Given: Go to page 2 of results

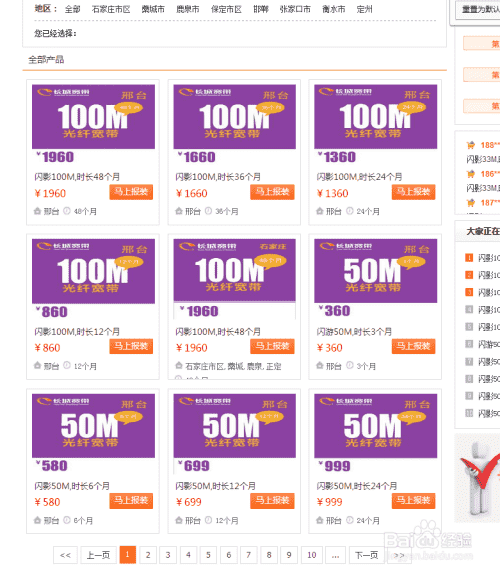Looking at the screenshot, I should coord(148,555).
